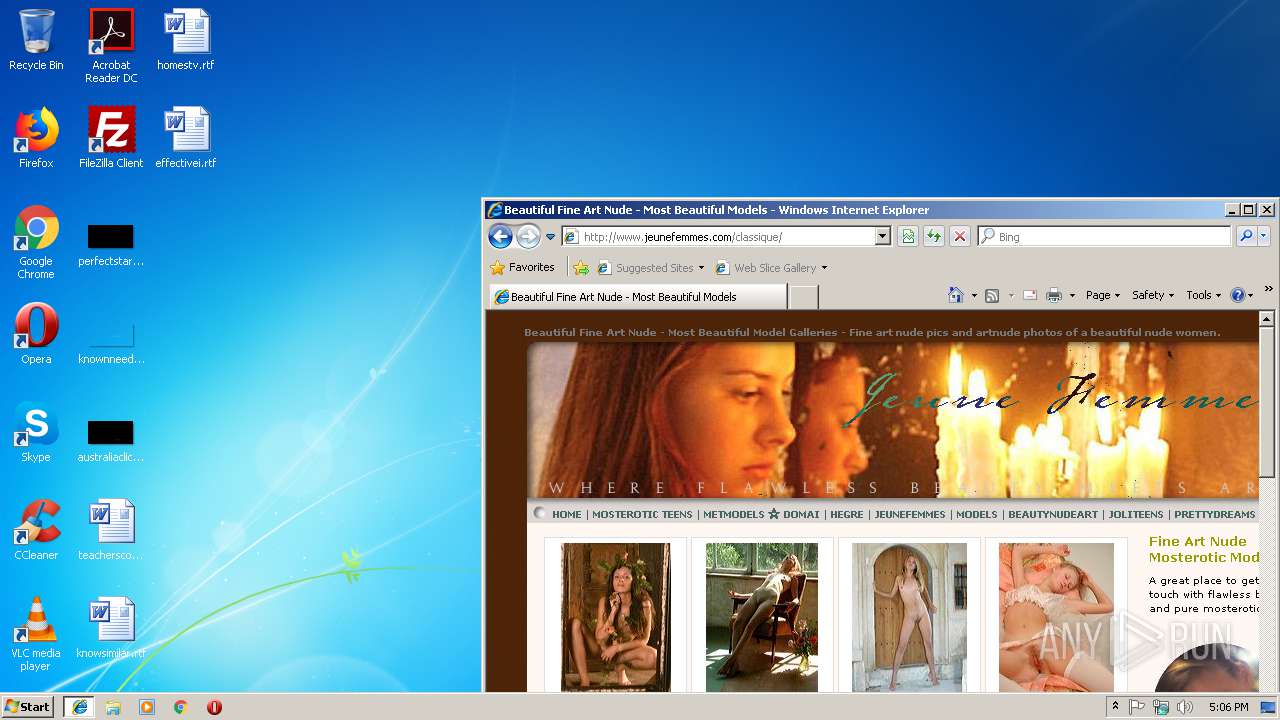The width and height of the screenshot is (1280, 720).
Task: Click the volume speaker icon in tray
Action: tap(1185, 707)
